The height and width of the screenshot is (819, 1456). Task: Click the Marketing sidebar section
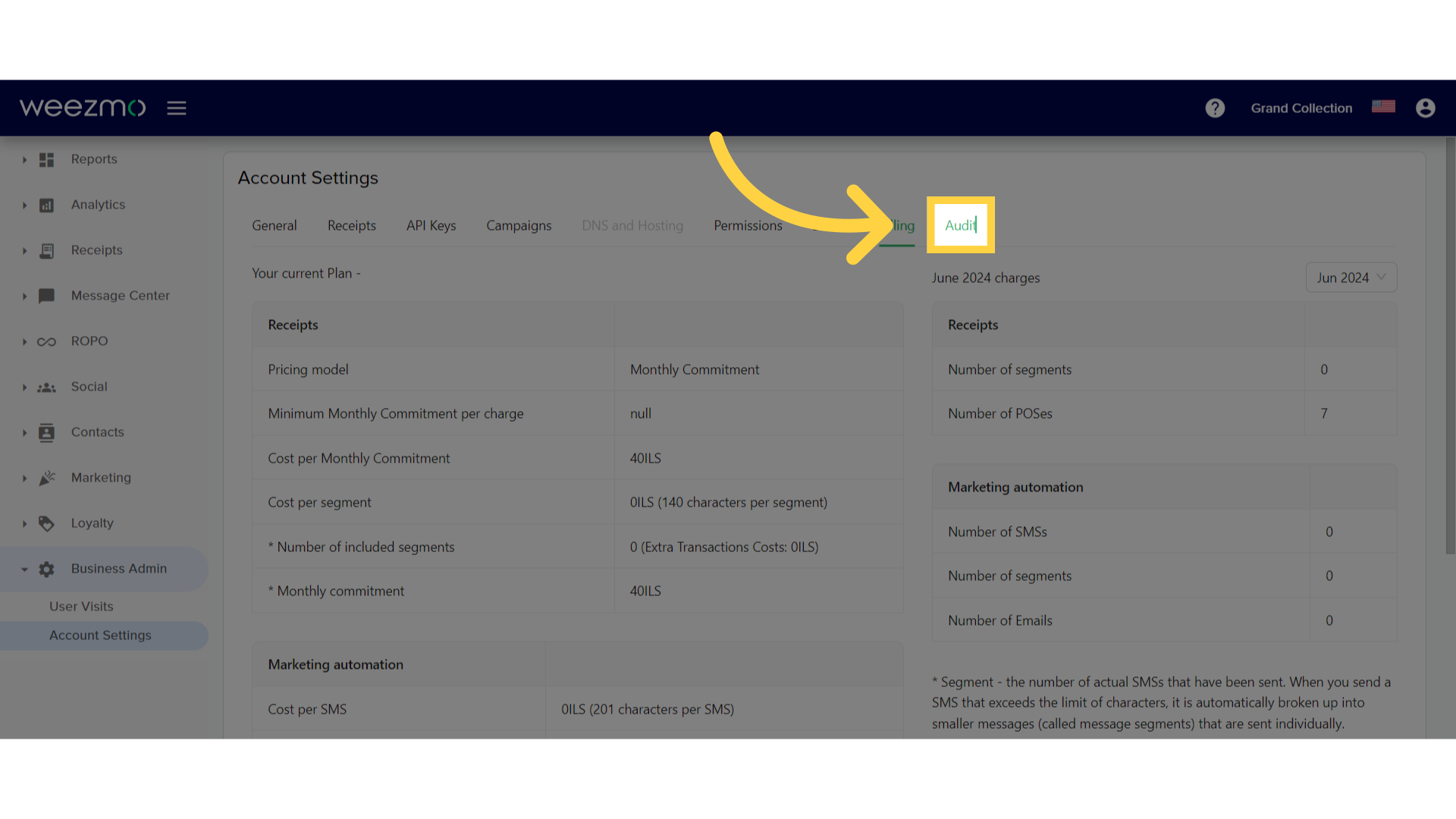click(101, 477)
